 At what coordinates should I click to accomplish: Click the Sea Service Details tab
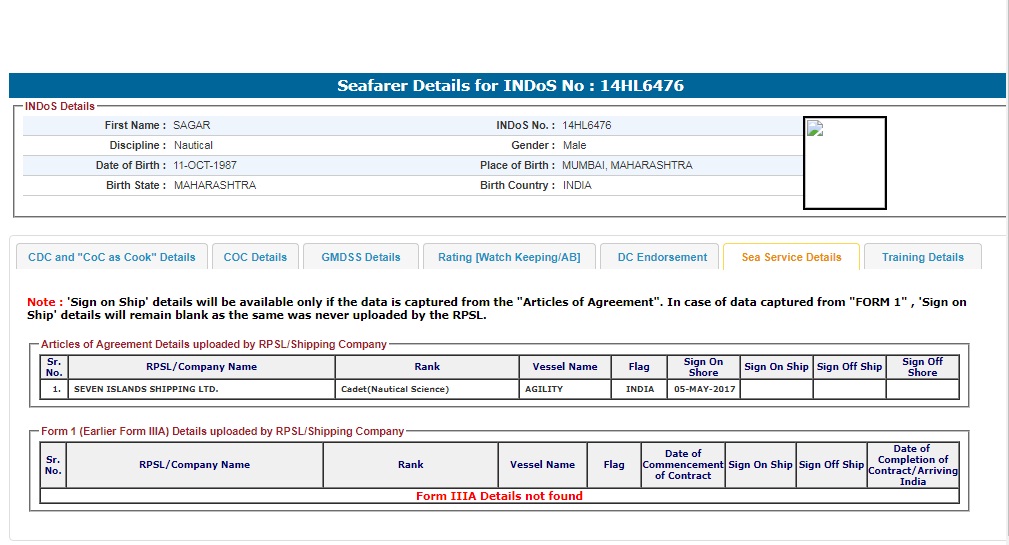[791, 257]
